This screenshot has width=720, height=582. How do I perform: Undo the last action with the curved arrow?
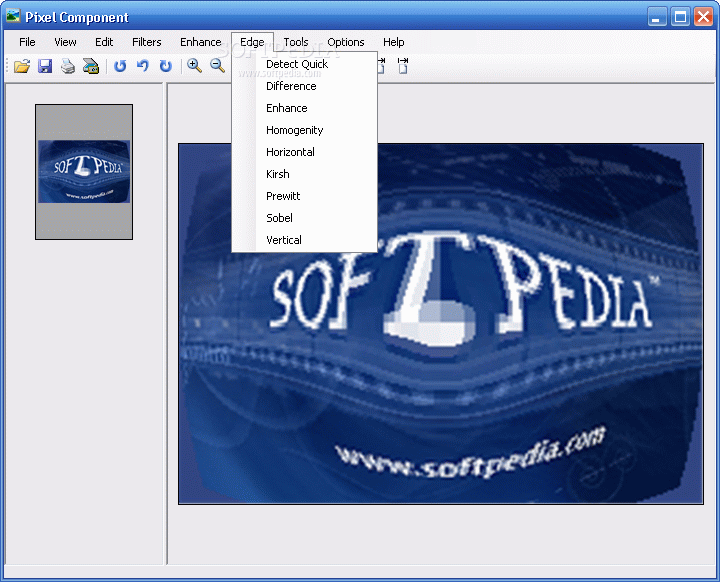[143, 66]
